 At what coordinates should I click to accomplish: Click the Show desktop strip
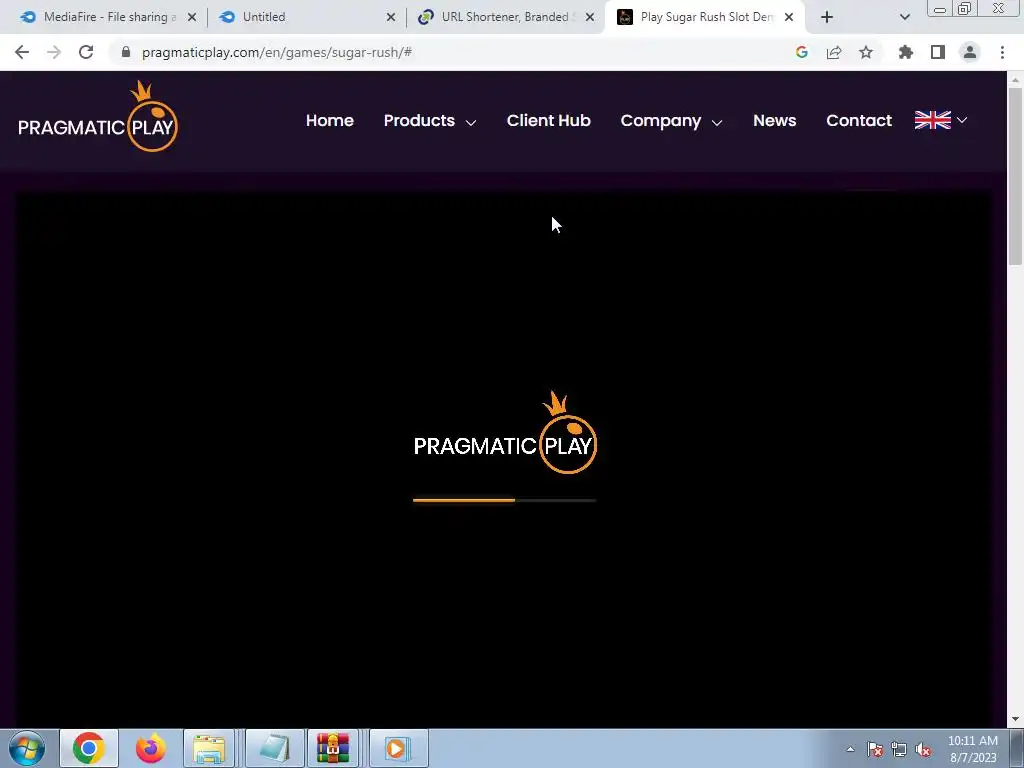point(1017,748)
